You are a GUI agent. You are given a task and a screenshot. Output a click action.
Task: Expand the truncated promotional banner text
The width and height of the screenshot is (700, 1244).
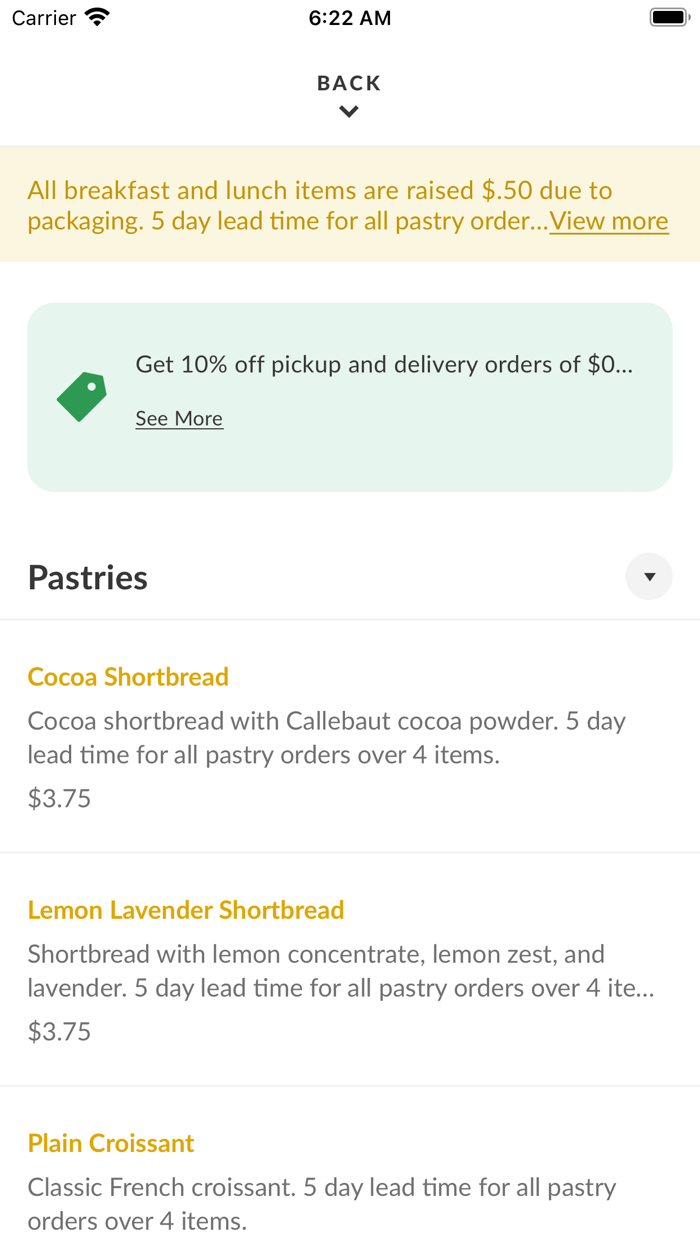pyautogui.click(x=608, y=221)
